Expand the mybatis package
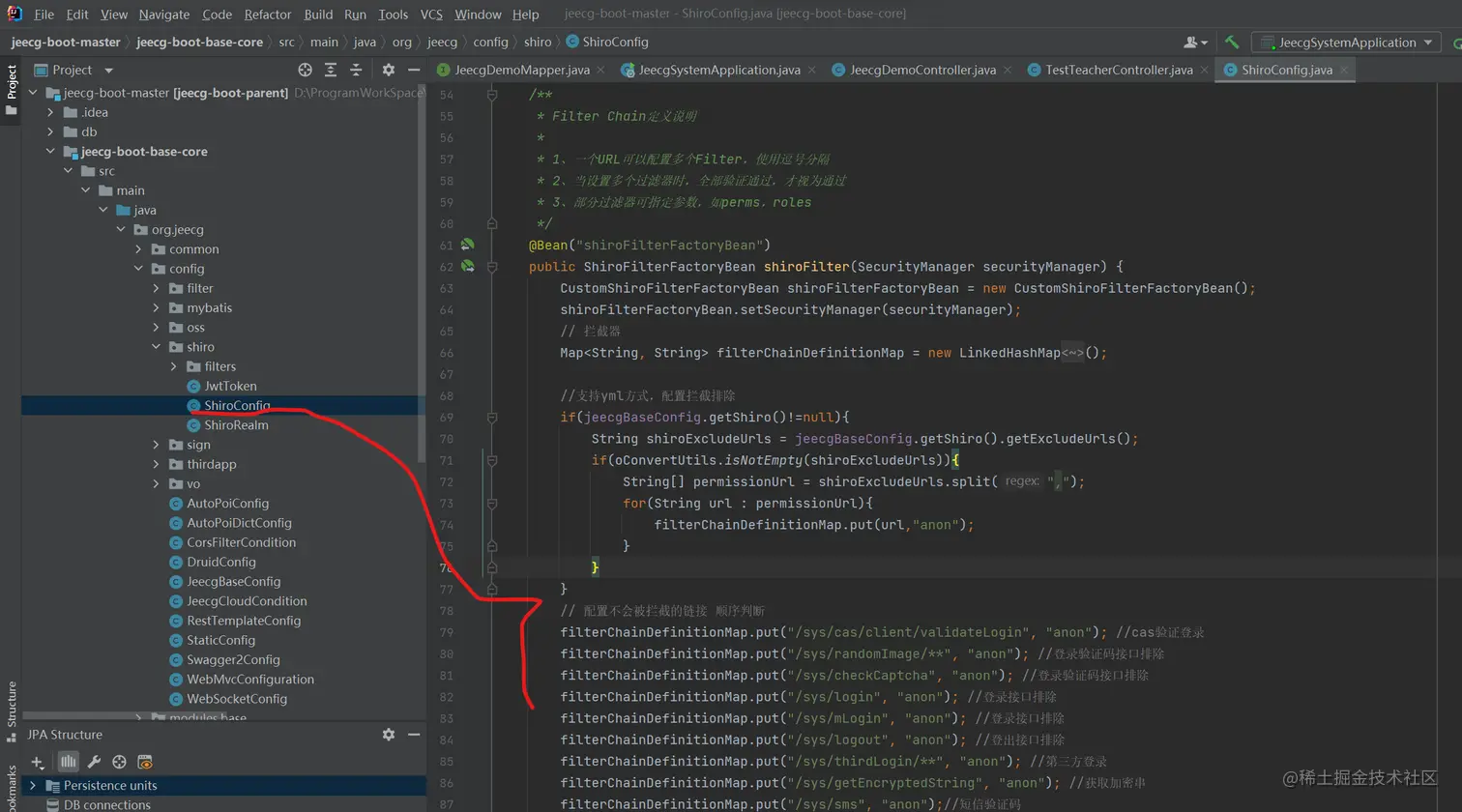Viewport: 1462px width, 812px height. pos(156,308)
